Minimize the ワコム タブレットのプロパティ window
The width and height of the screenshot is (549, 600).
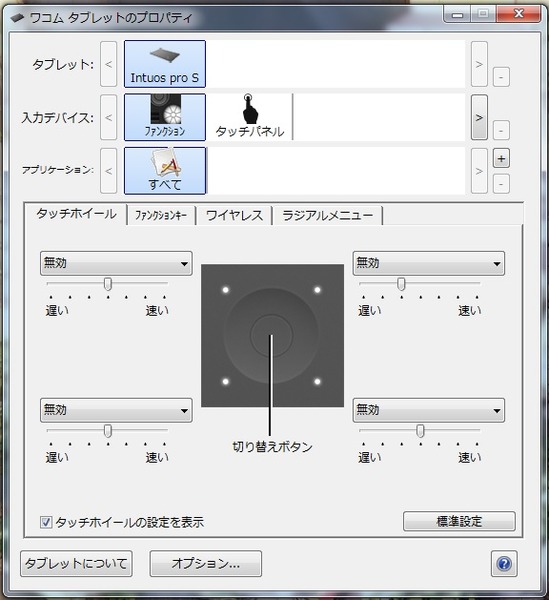pyautogui.click(x=457, y=15)
